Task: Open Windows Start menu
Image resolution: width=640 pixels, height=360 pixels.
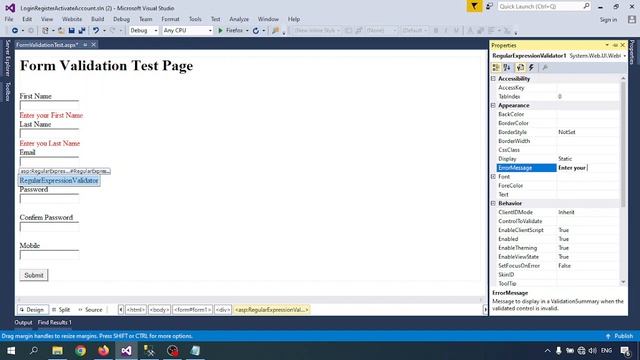Action: coord(11,351)
